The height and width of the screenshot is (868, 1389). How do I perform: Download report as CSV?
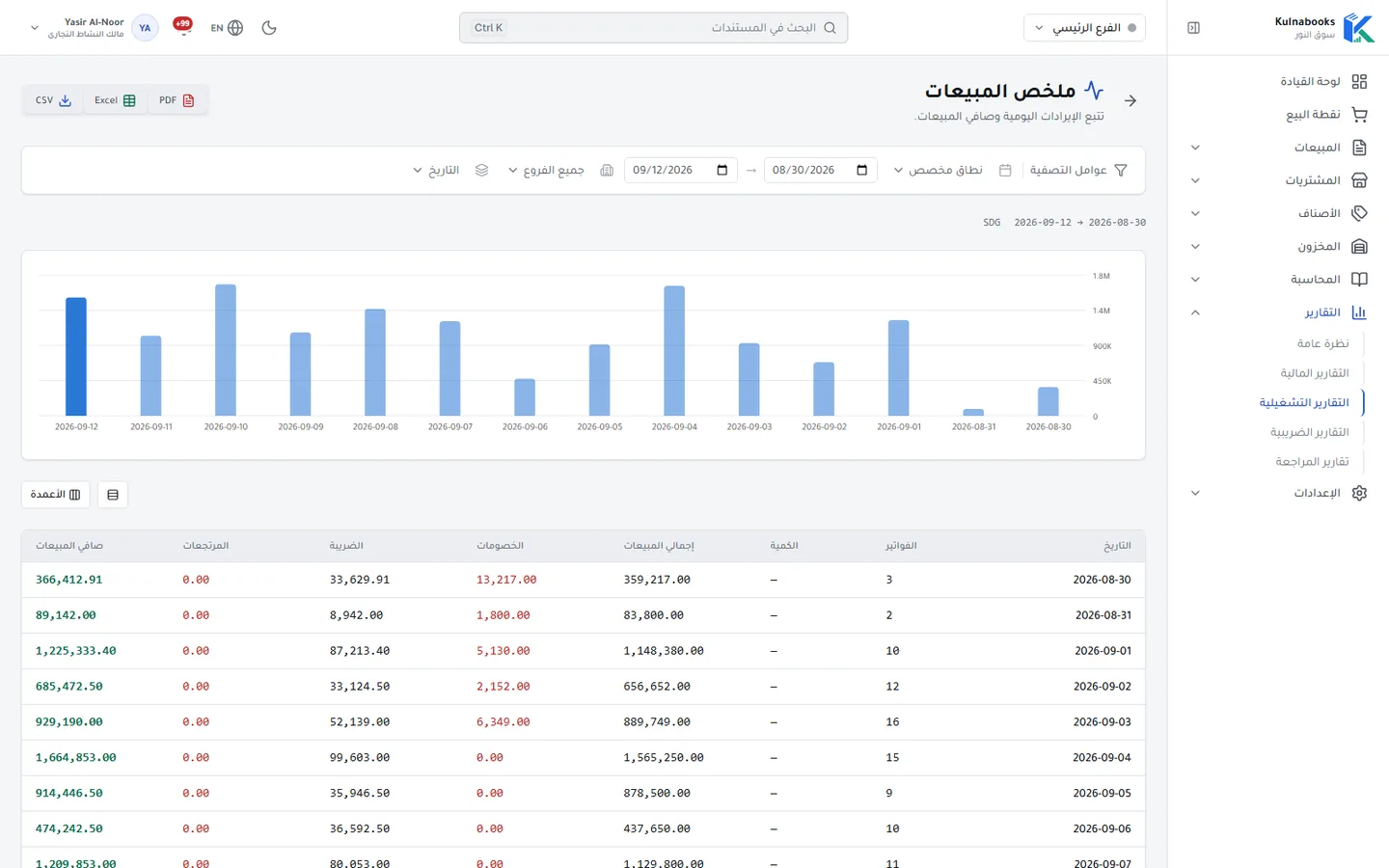[x=53, y=100]
